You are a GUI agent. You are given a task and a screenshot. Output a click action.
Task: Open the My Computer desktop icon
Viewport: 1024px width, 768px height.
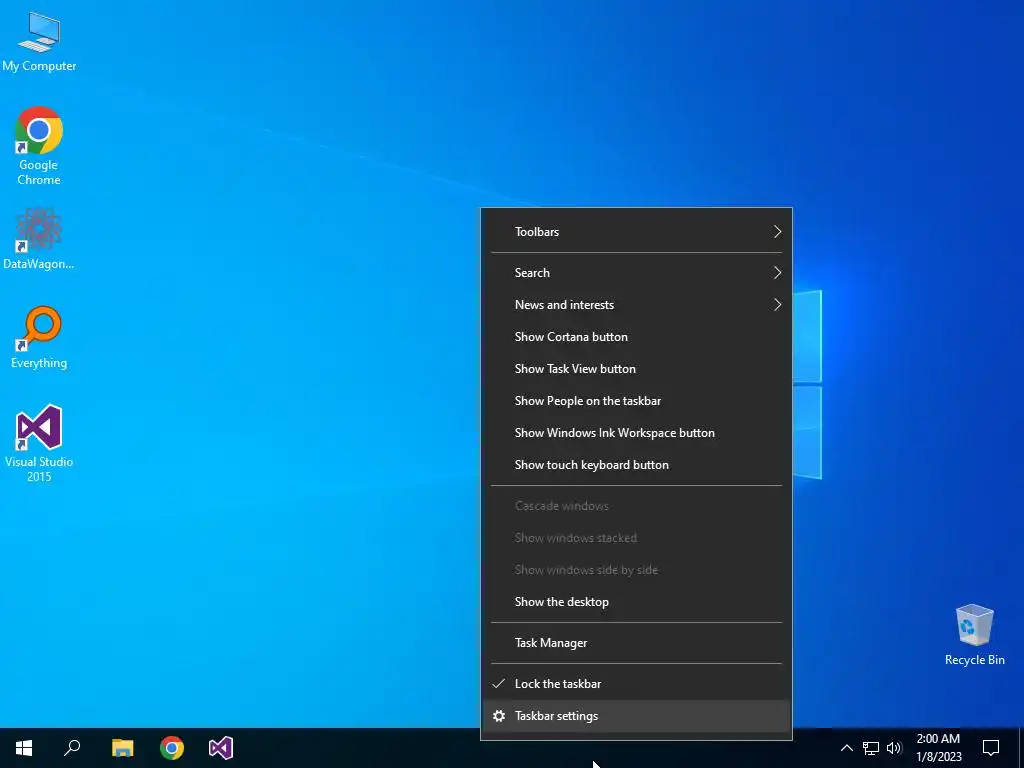39,42
